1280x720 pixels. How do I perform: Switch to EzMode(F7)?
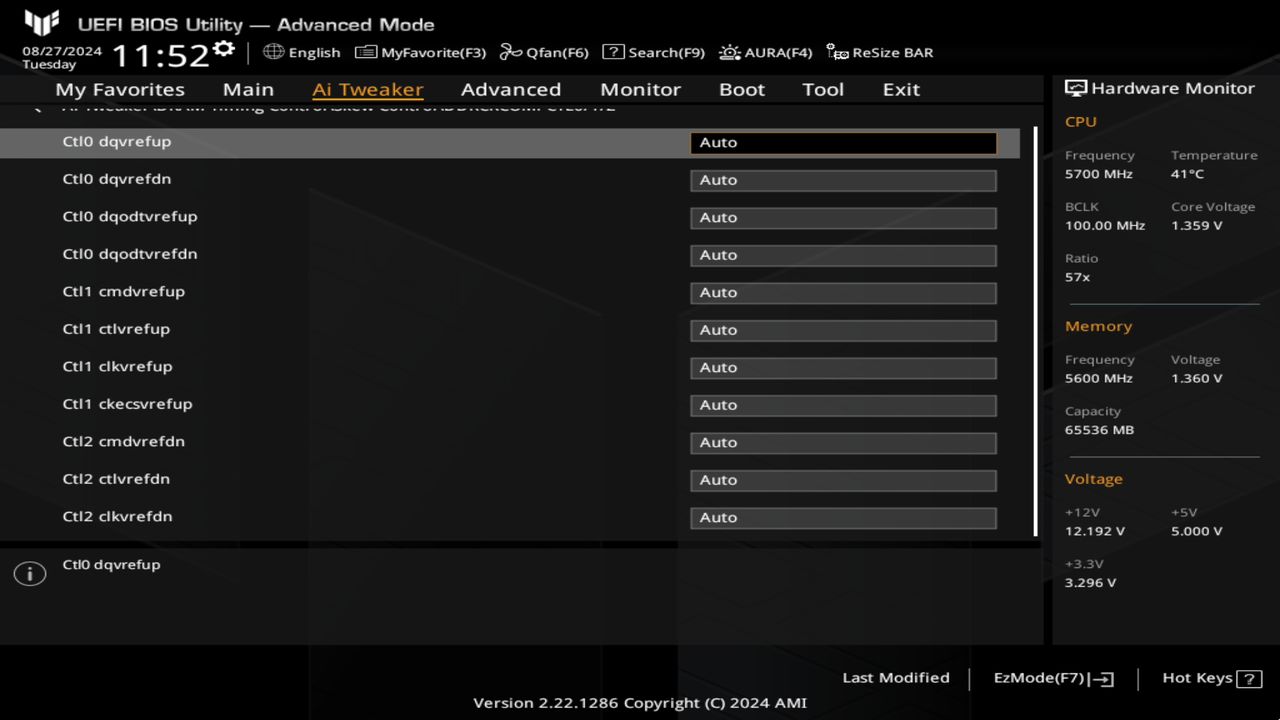pos(1053,678)
